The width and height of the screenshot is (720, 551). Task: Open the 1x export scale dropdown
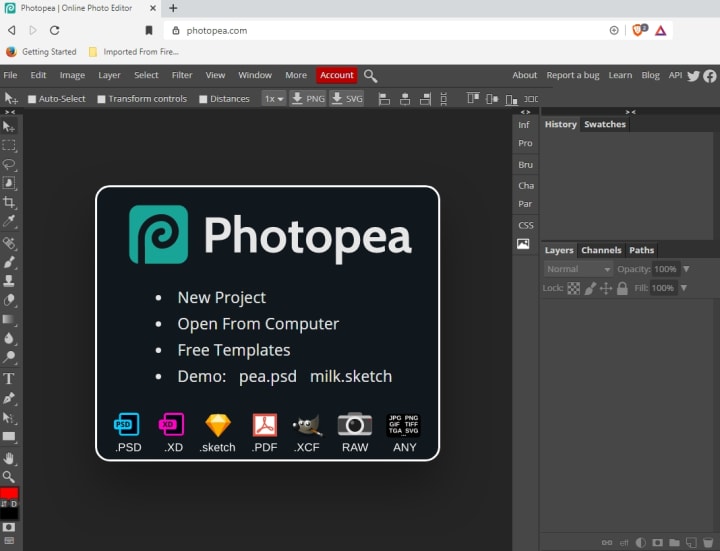[274, 99]
